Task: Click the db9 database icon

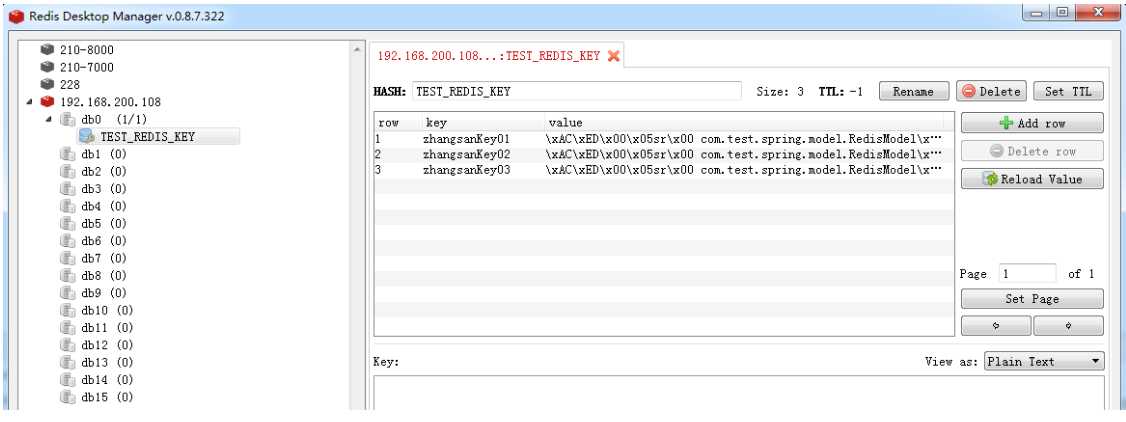Action: [68, 293]
